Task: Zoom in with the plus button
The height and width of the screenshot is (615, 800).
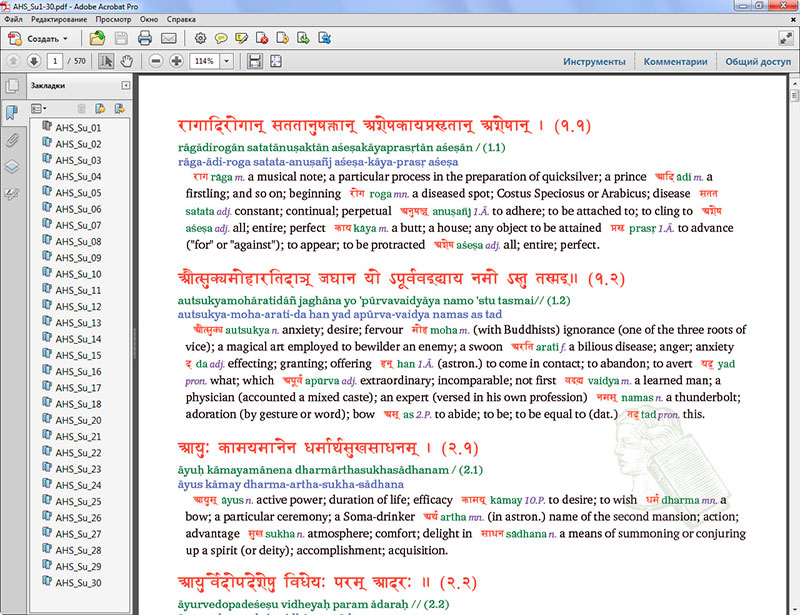Action: tap(176, 61)
